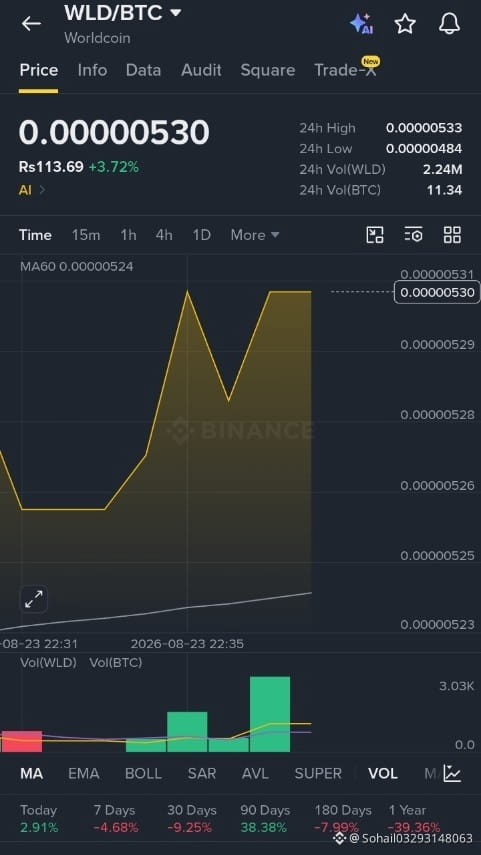This screenshot has height=855, width=481.
Task: Add WLD/BTC to favorites star
Action: click(x=405, y=23)
